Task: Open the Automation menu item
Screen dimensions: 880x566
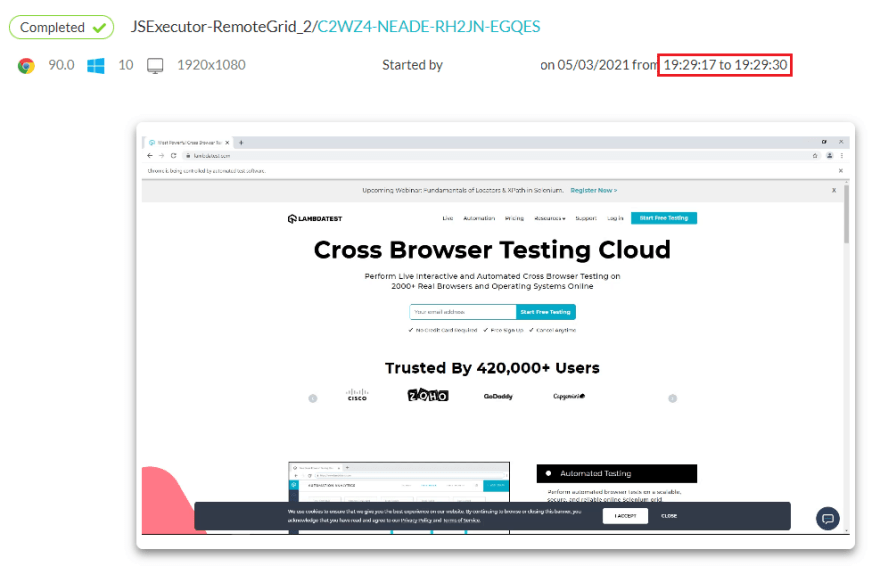Action: point(479,218)
